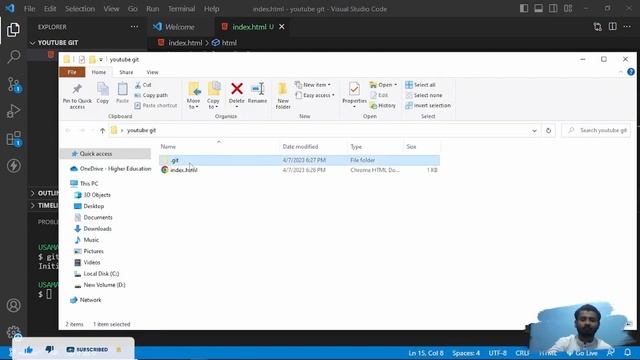Viewport: 640px width, 360px height.
Task: Click Go Live in status bar
Action: click(582, 353)
